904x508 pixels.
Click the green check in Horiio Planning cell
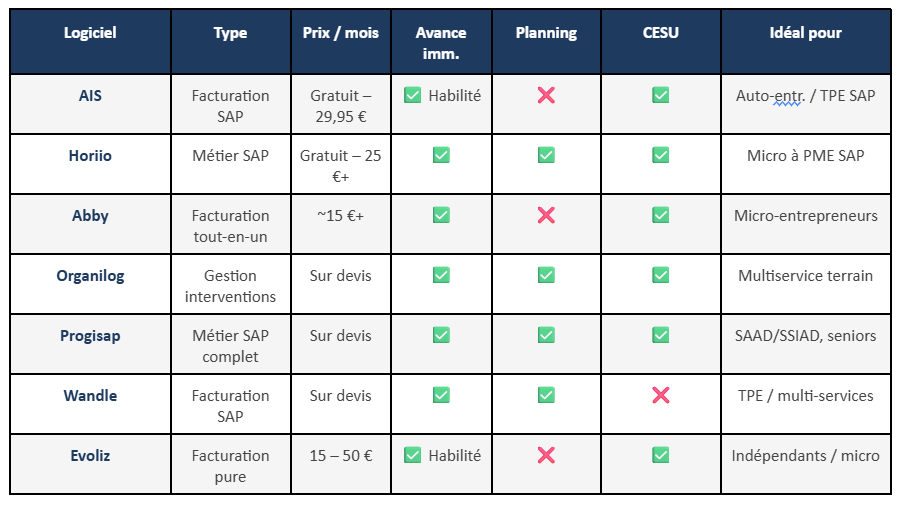point(546,155)
